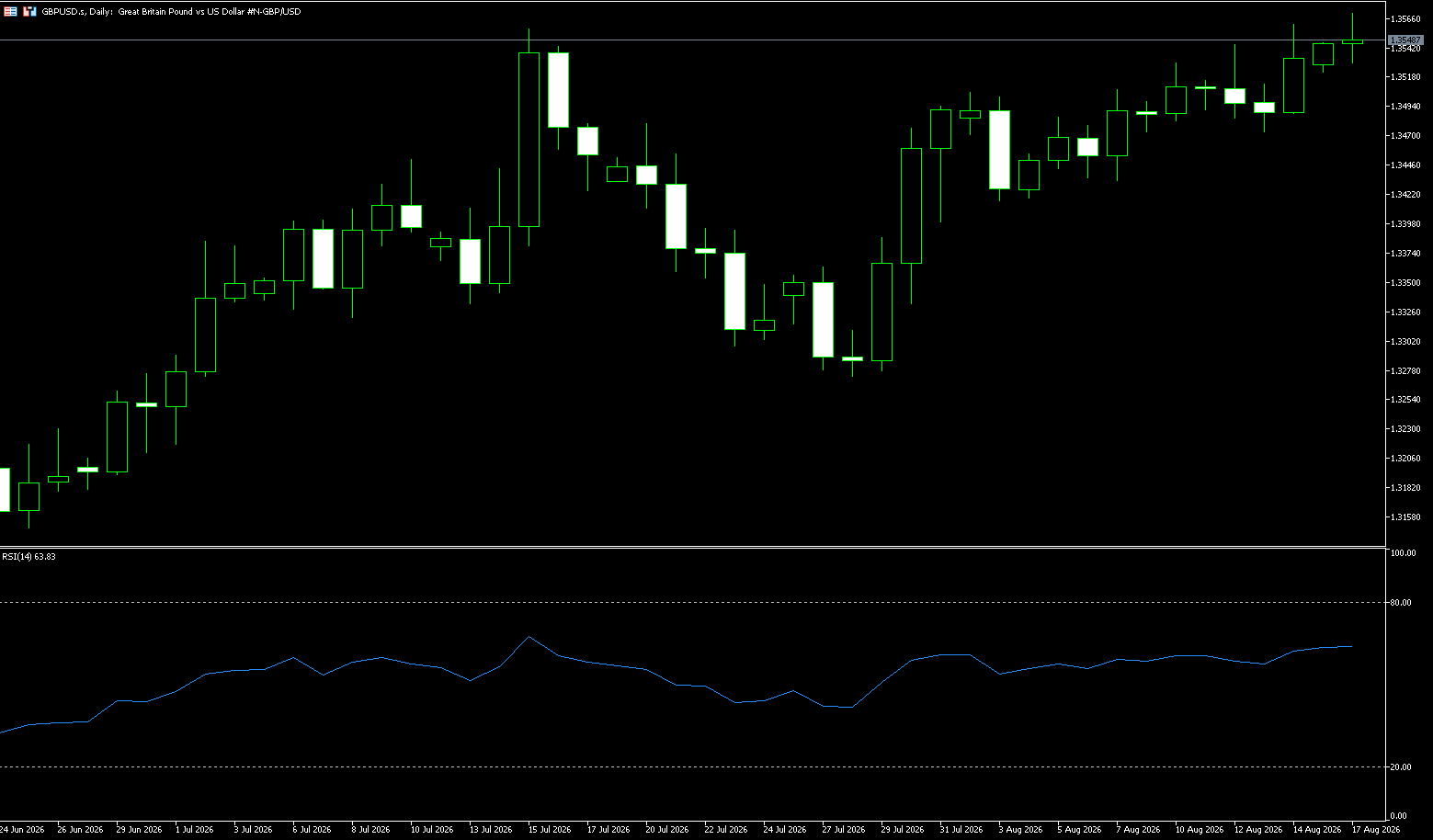Click the 20 Jul 2026 time axis label
1433x840 pixels.
667,830
